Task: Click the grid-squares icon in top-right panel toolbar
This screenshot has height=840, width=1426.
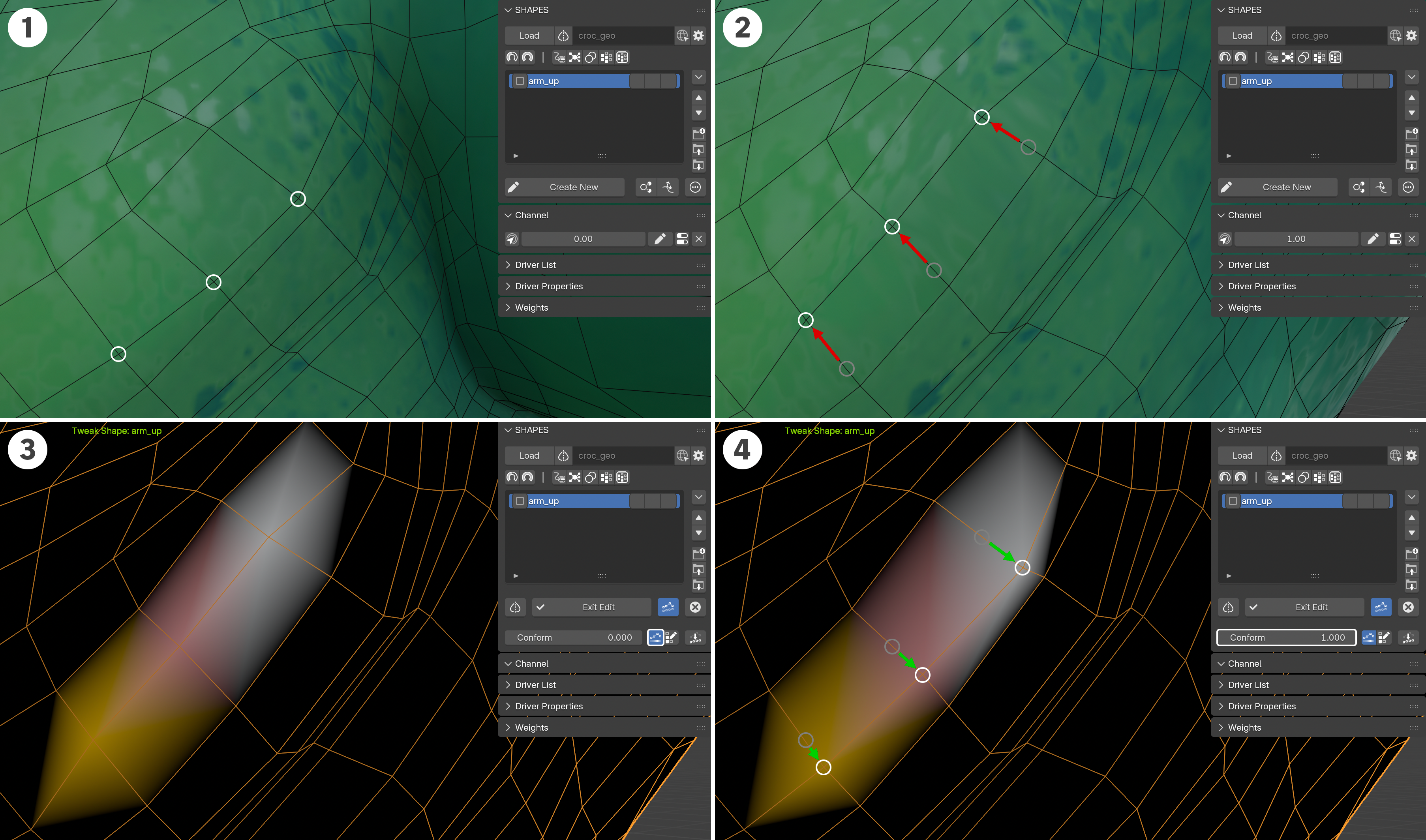Action: click(1319, 57)
